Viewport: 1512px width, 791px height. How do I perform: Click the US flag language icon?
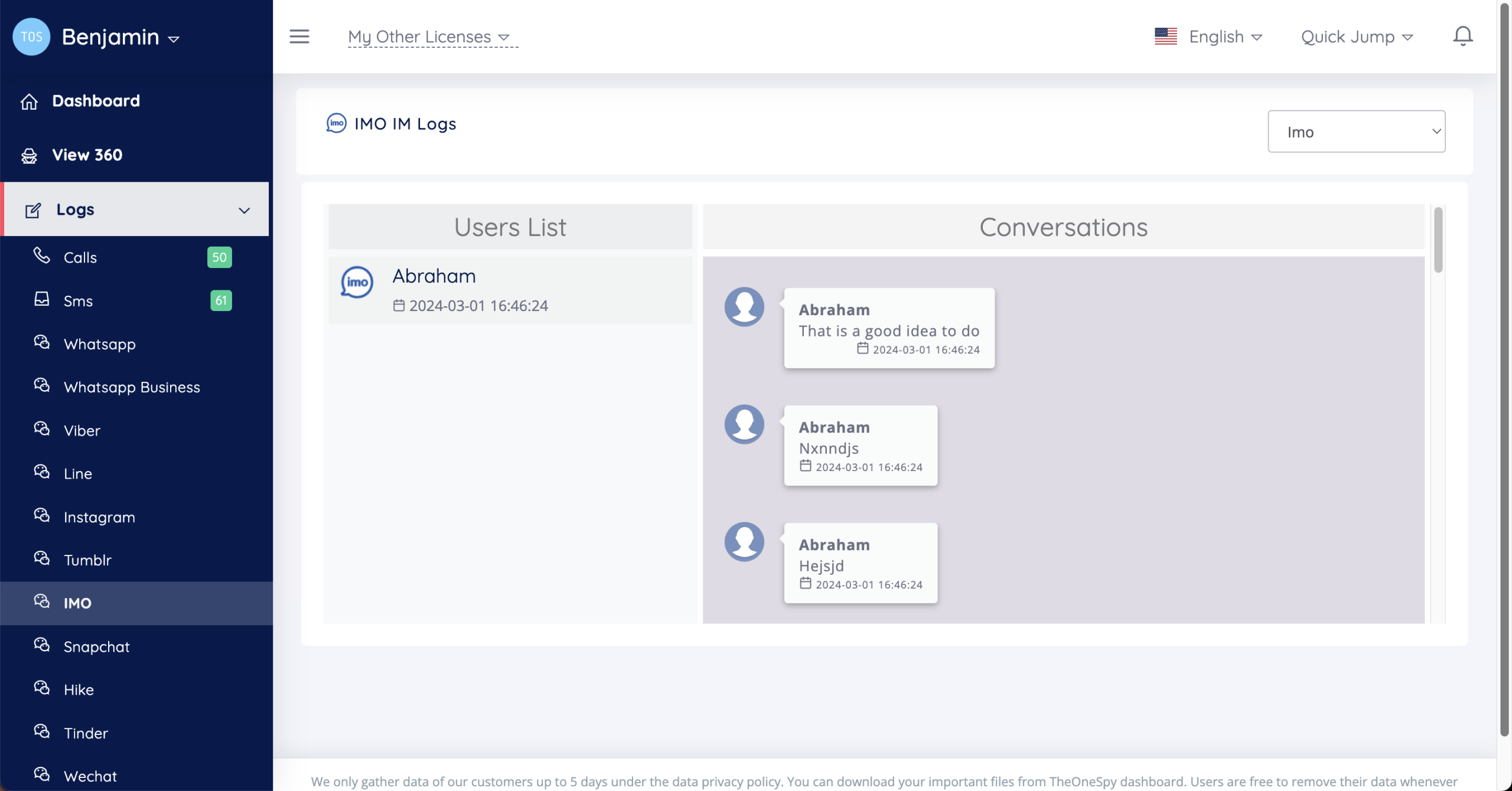[1165, 37]
